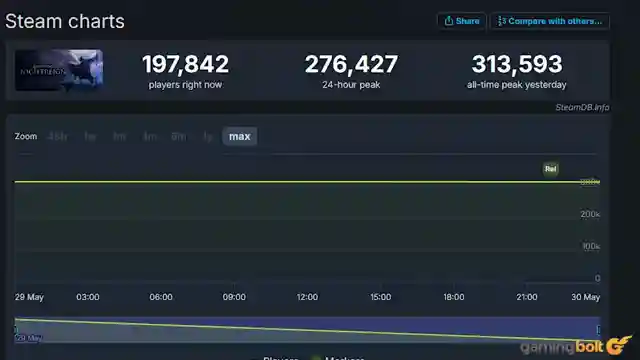Image resolution: width=640 pixels, height=360 pixels.
Task: Select the 48h zoom range
Action: click(x=58, y=136)
